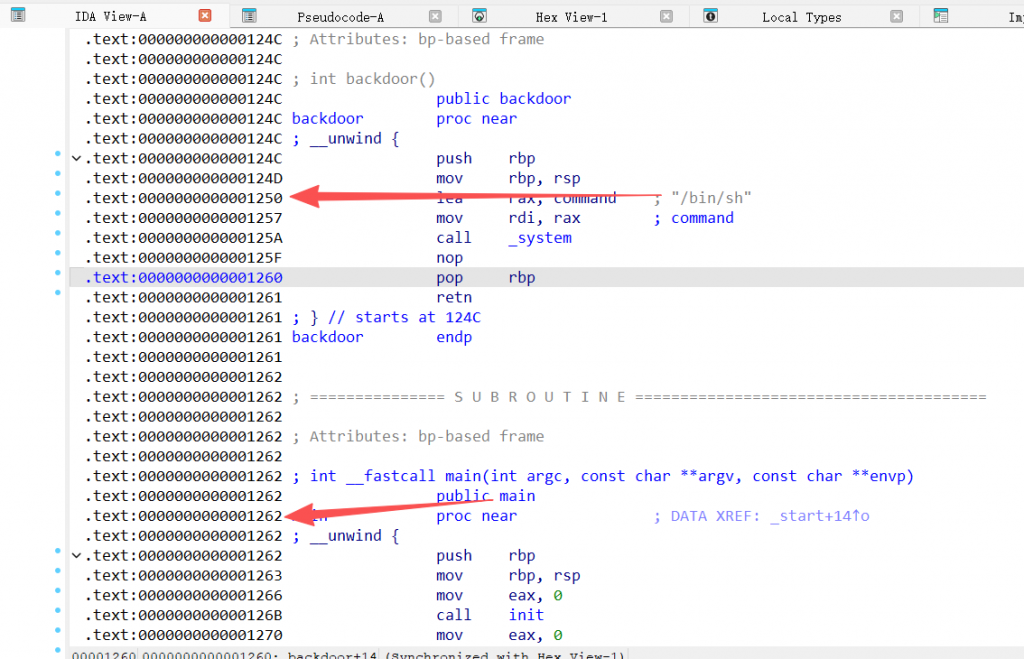Close the IDA View-A tab
Screen dimensions: 1024x659
(205, 16)
